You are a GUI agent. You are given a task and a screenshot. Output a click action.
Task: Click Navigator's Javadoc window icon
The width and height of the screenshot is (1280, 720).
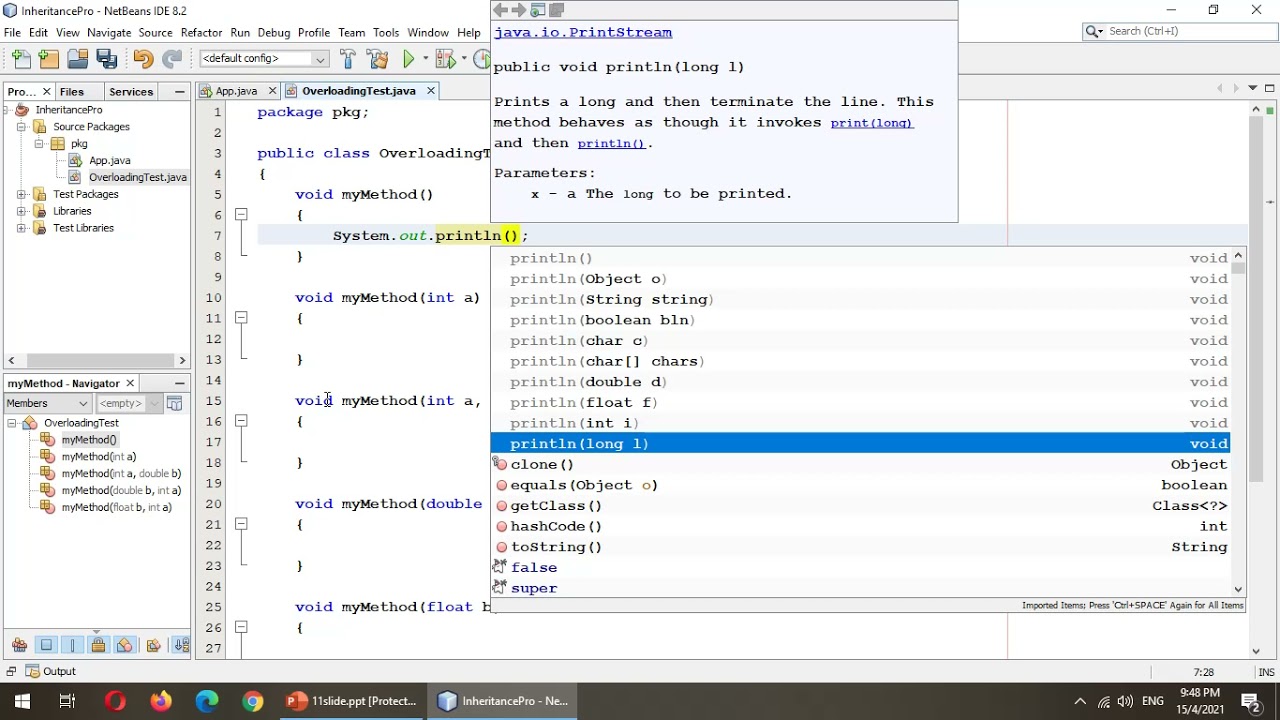click(174, 403)
